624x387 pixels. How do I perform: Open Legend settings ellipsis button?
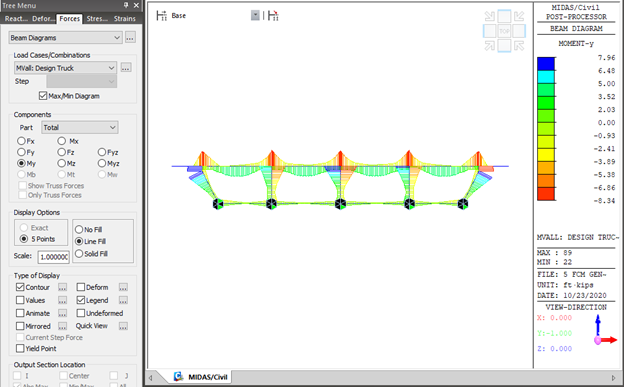pos(123,300)
